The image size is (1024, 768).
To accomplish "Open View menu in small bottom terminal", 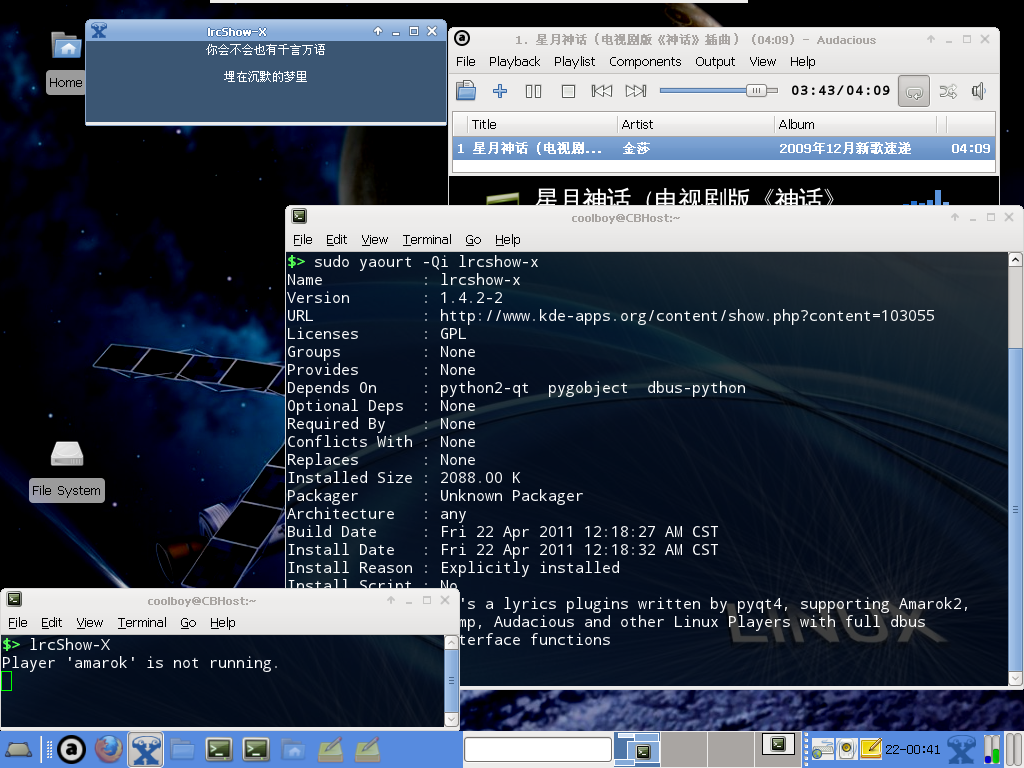I will (89, 622).
